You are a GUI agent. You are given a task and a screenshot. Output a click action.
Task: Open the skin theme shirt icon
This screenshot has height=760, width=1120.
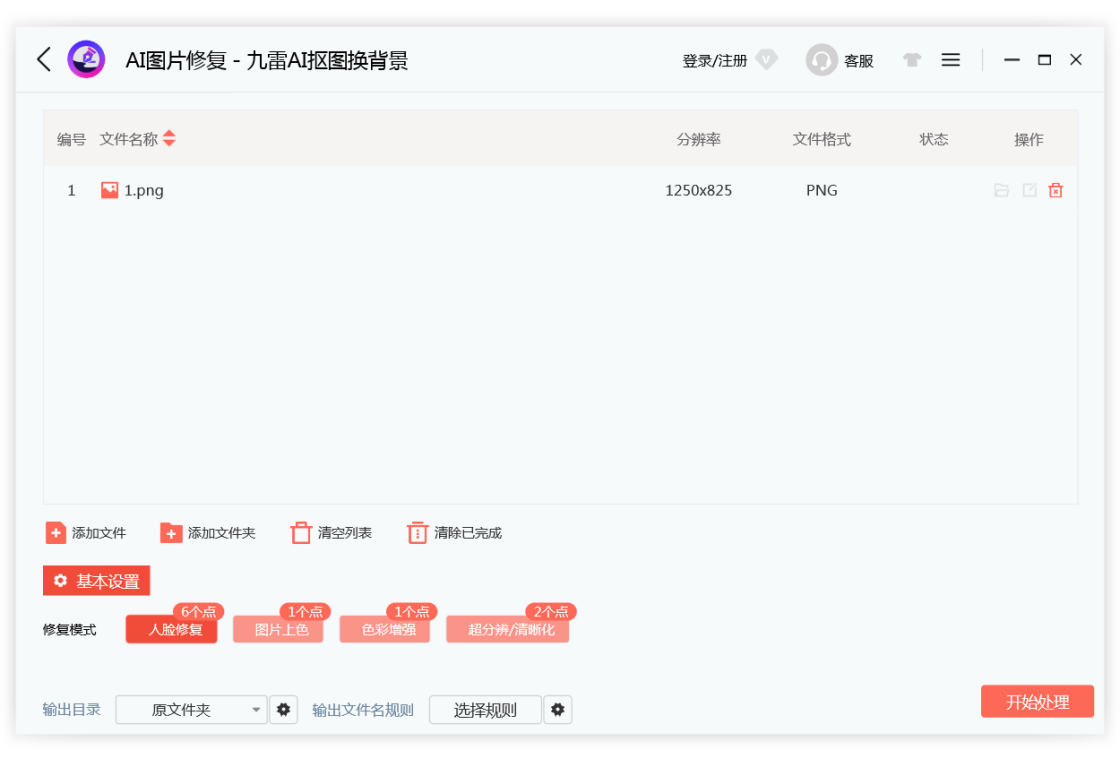[x=911, y=60]
